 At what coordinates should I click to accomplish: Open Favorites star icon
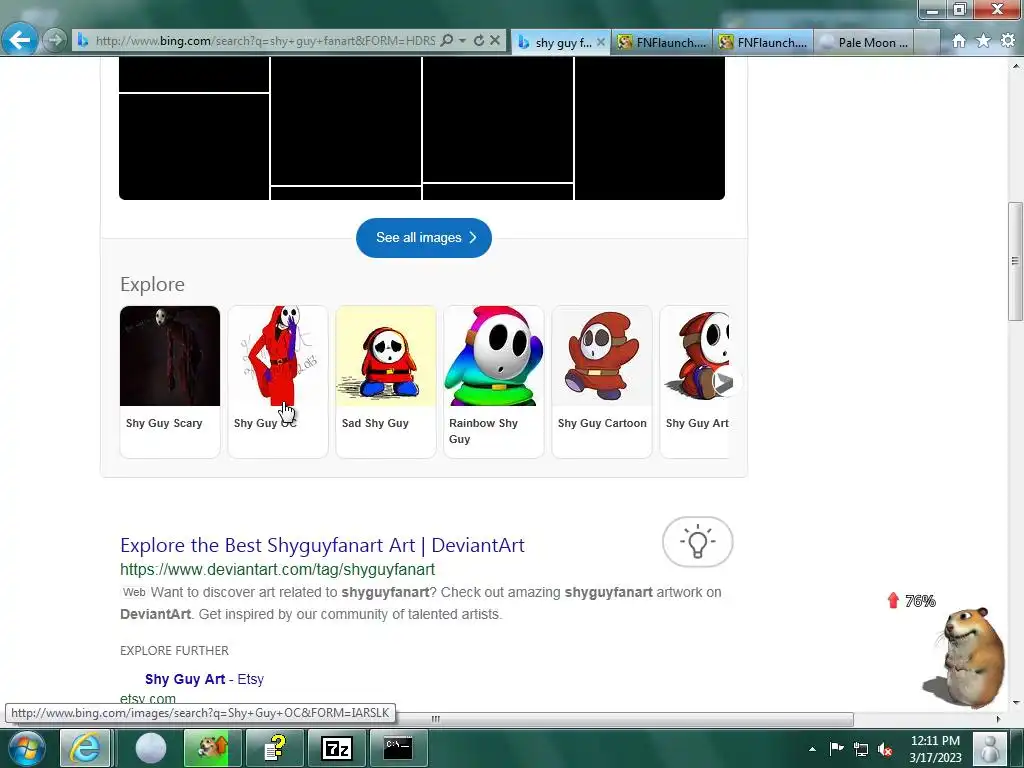pyautogui.click(x=984, y=41)
